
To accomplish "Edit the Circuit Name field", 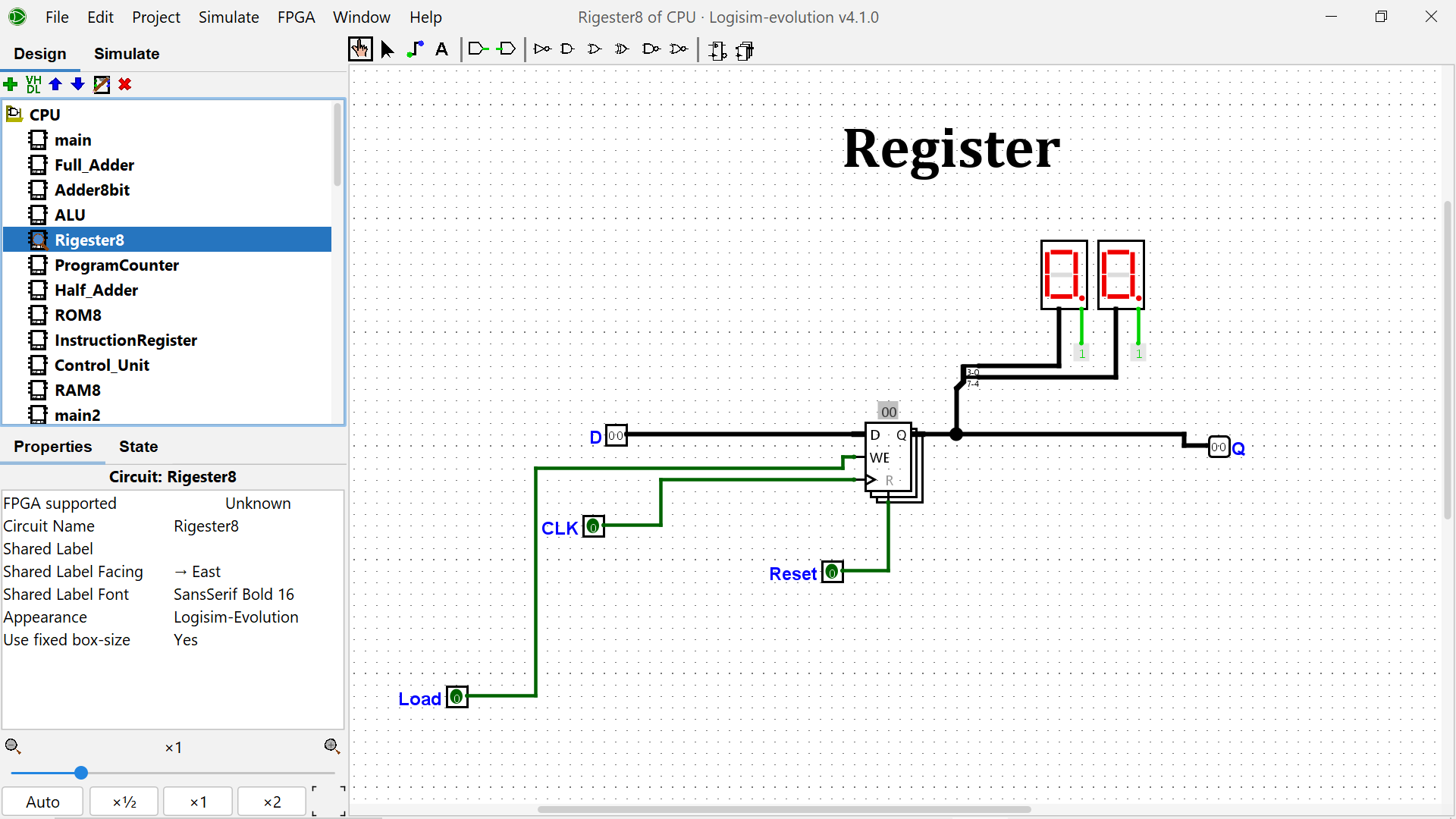I will click(258, 526).
